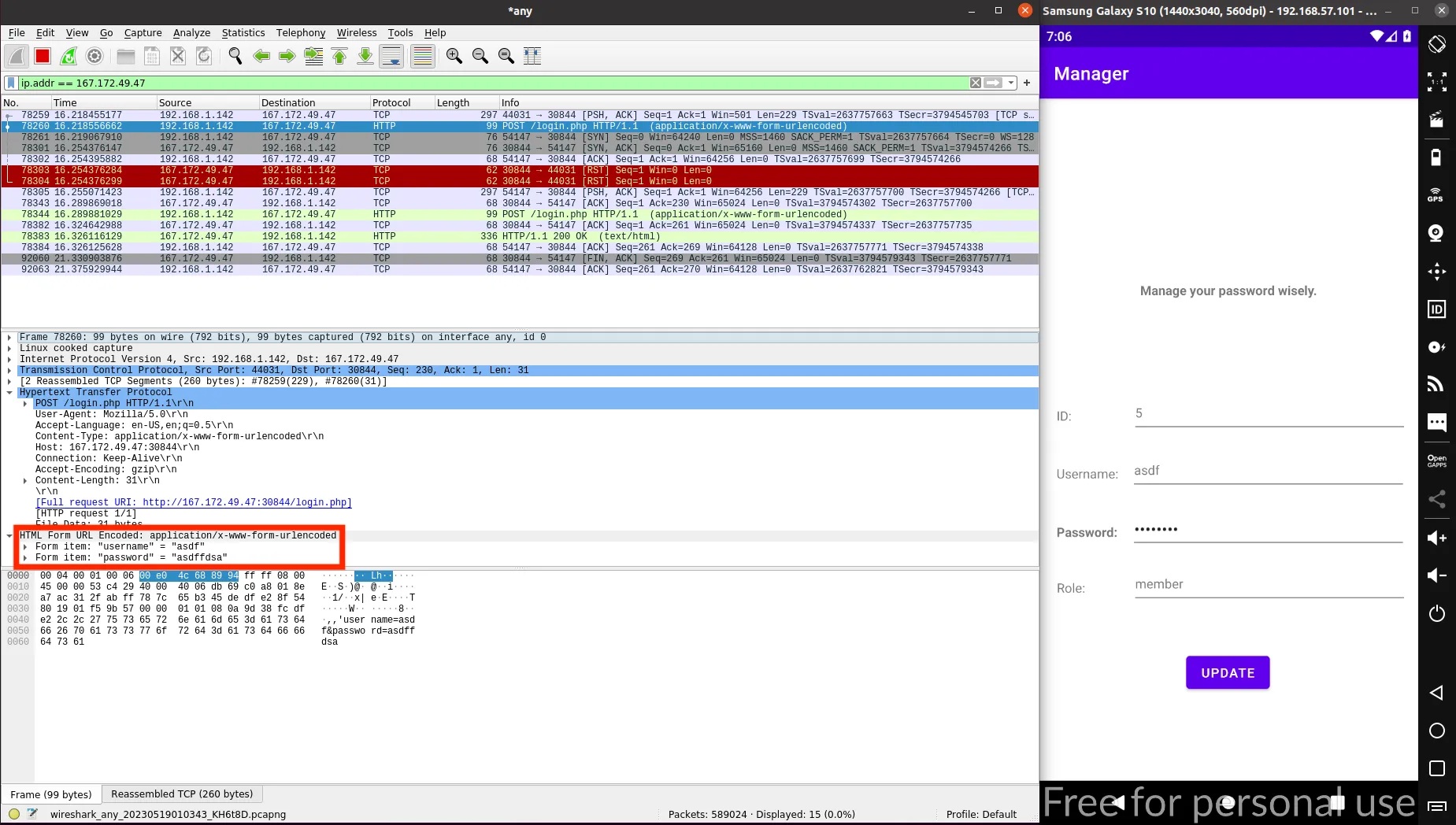Rotate the Genymotion device screen

1437,44
